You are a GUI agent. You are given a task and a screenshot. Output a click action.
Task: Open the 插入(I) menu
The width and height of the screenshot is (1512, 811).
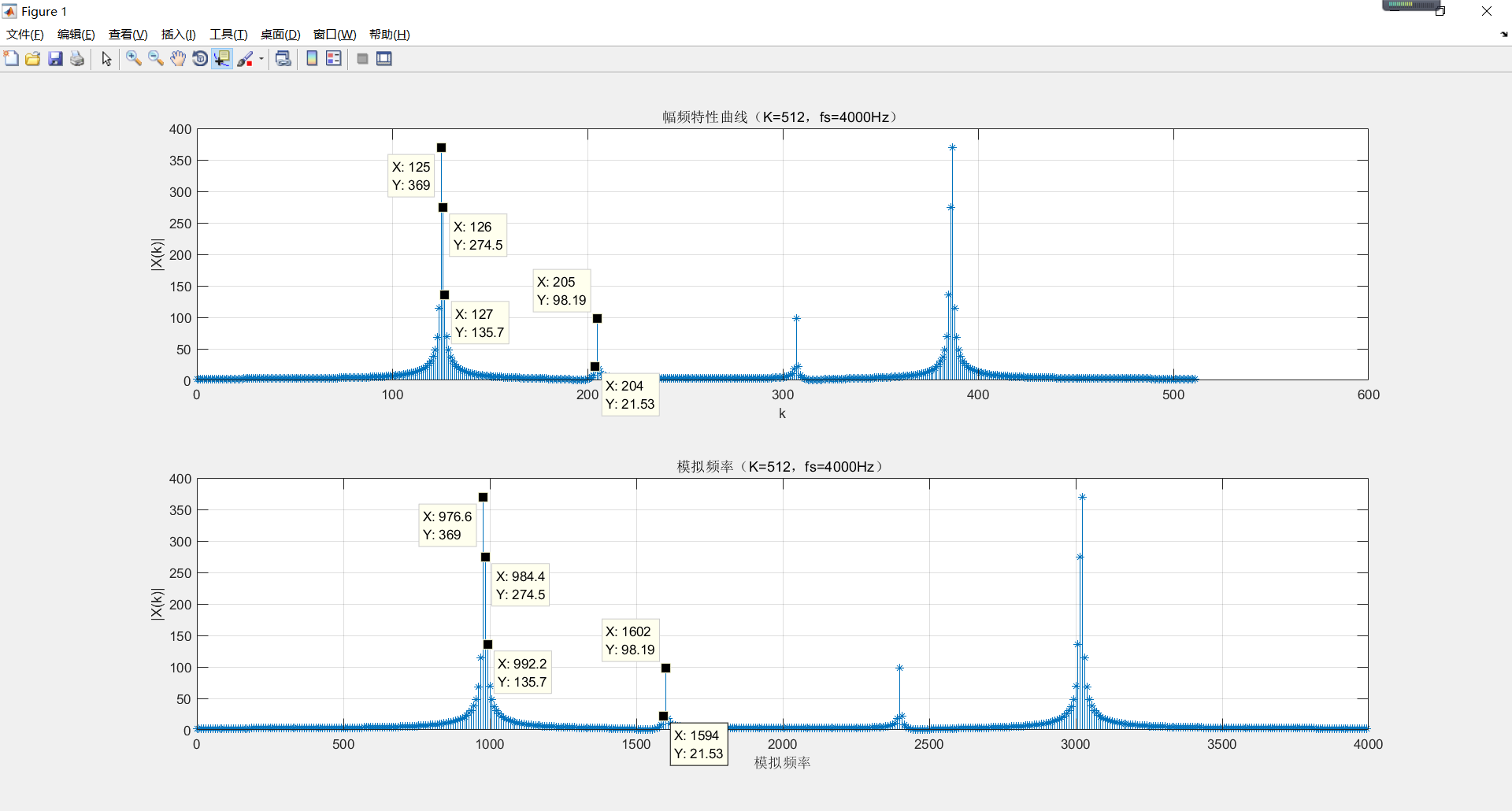[x=179, y=35]
